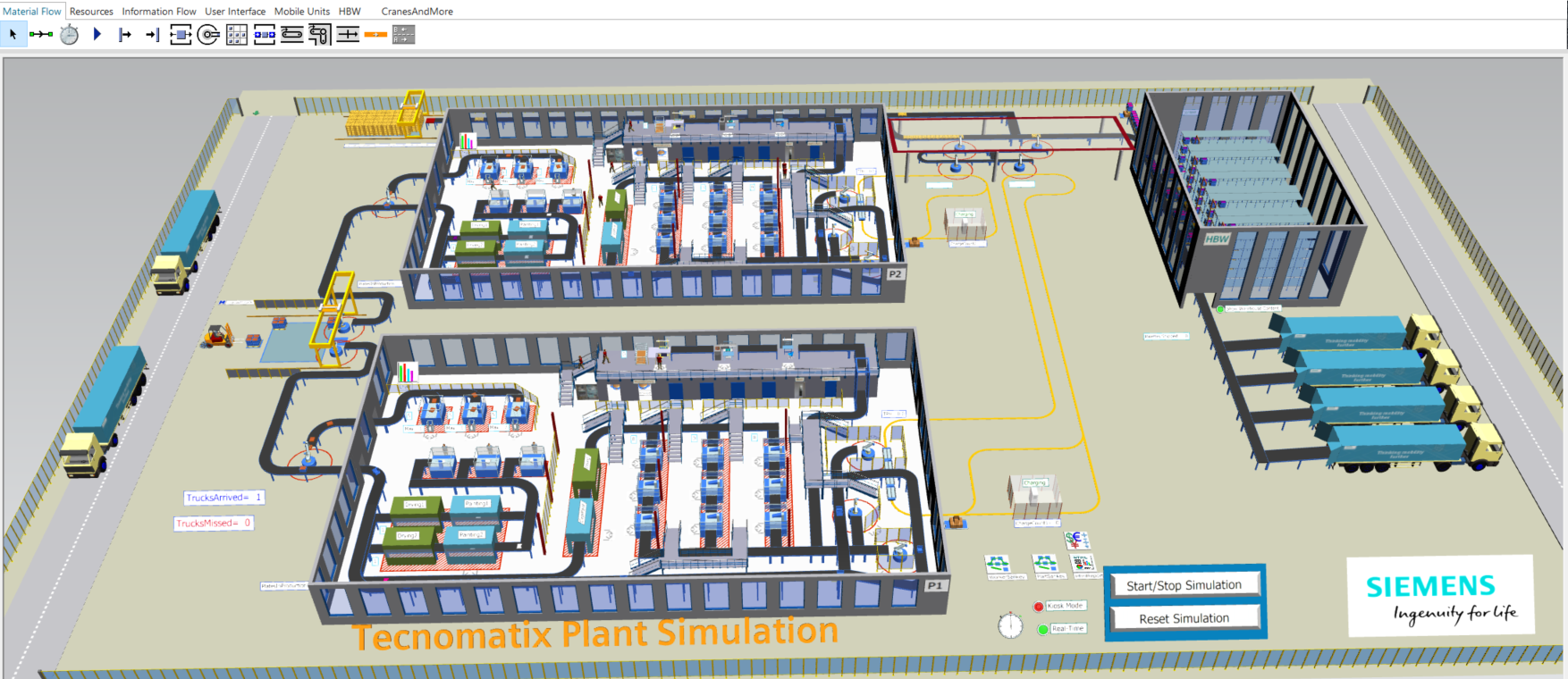Select the P2 hall label
The image size is (1568, 679).
pos(895,274)
